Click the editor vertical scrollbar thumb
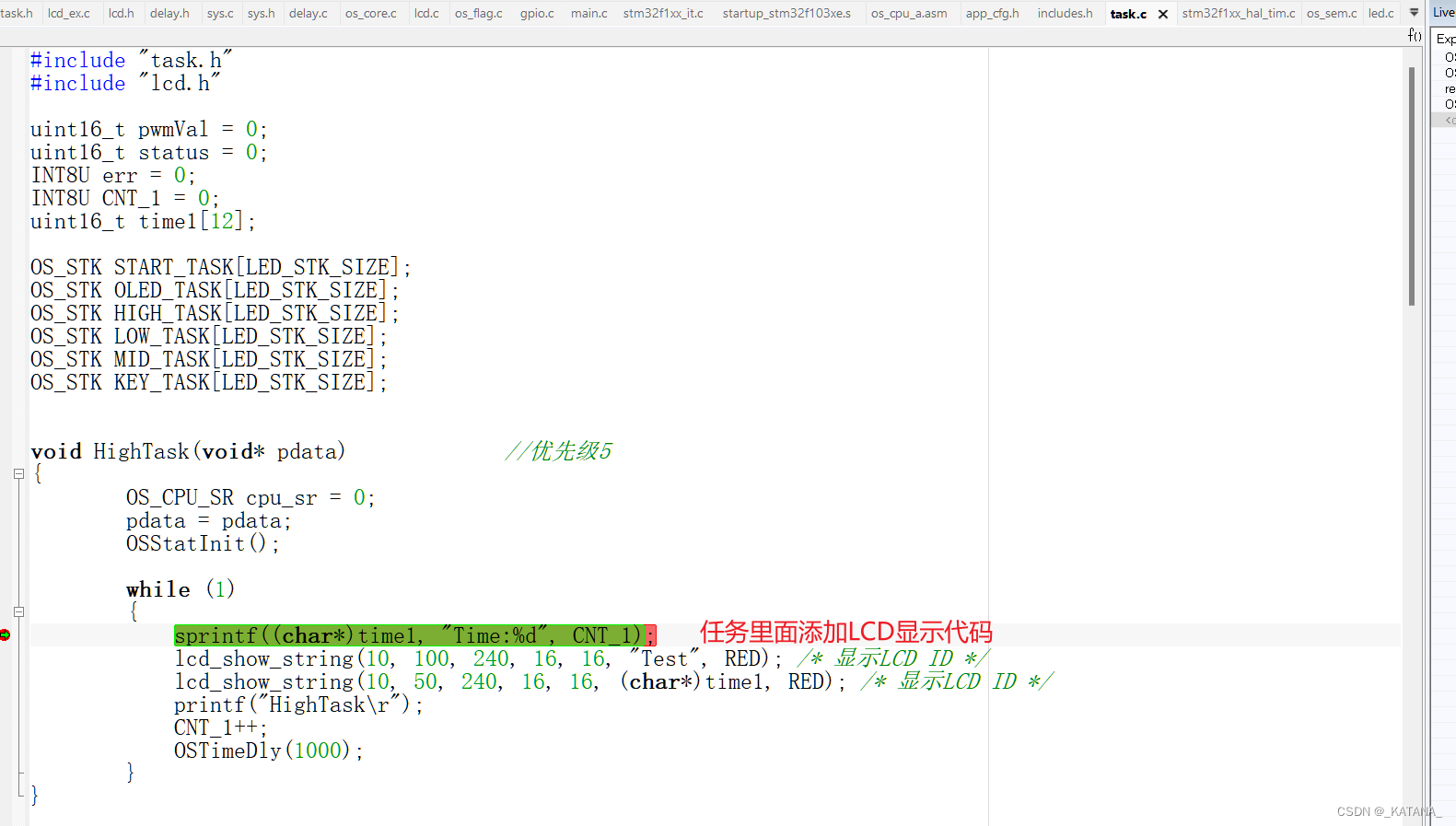 coord(1411,186)
